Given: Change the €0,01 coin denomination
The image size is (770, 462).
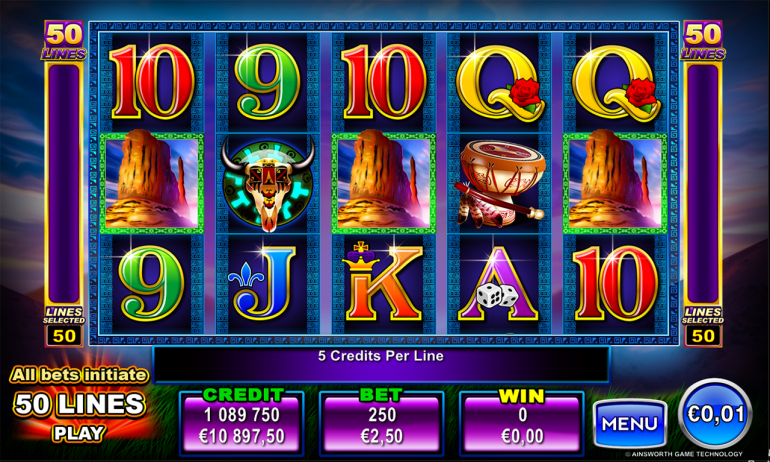Looking at the screenshot, I should (x=715, y=414).
